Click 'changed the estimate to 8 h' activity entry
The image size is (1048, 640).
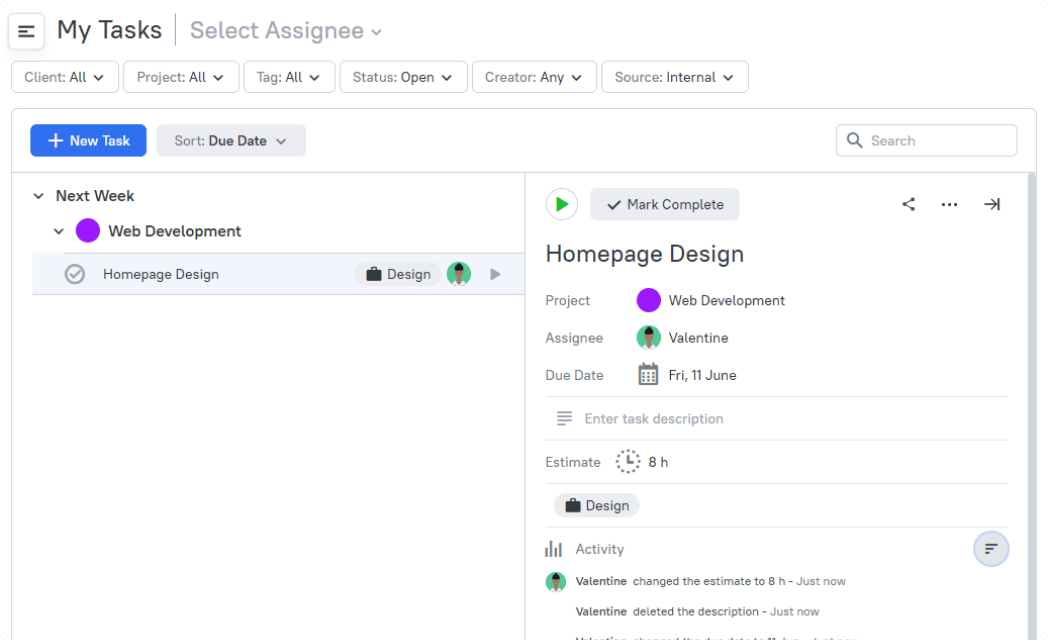pyautogui.click(x=709, y=581)
